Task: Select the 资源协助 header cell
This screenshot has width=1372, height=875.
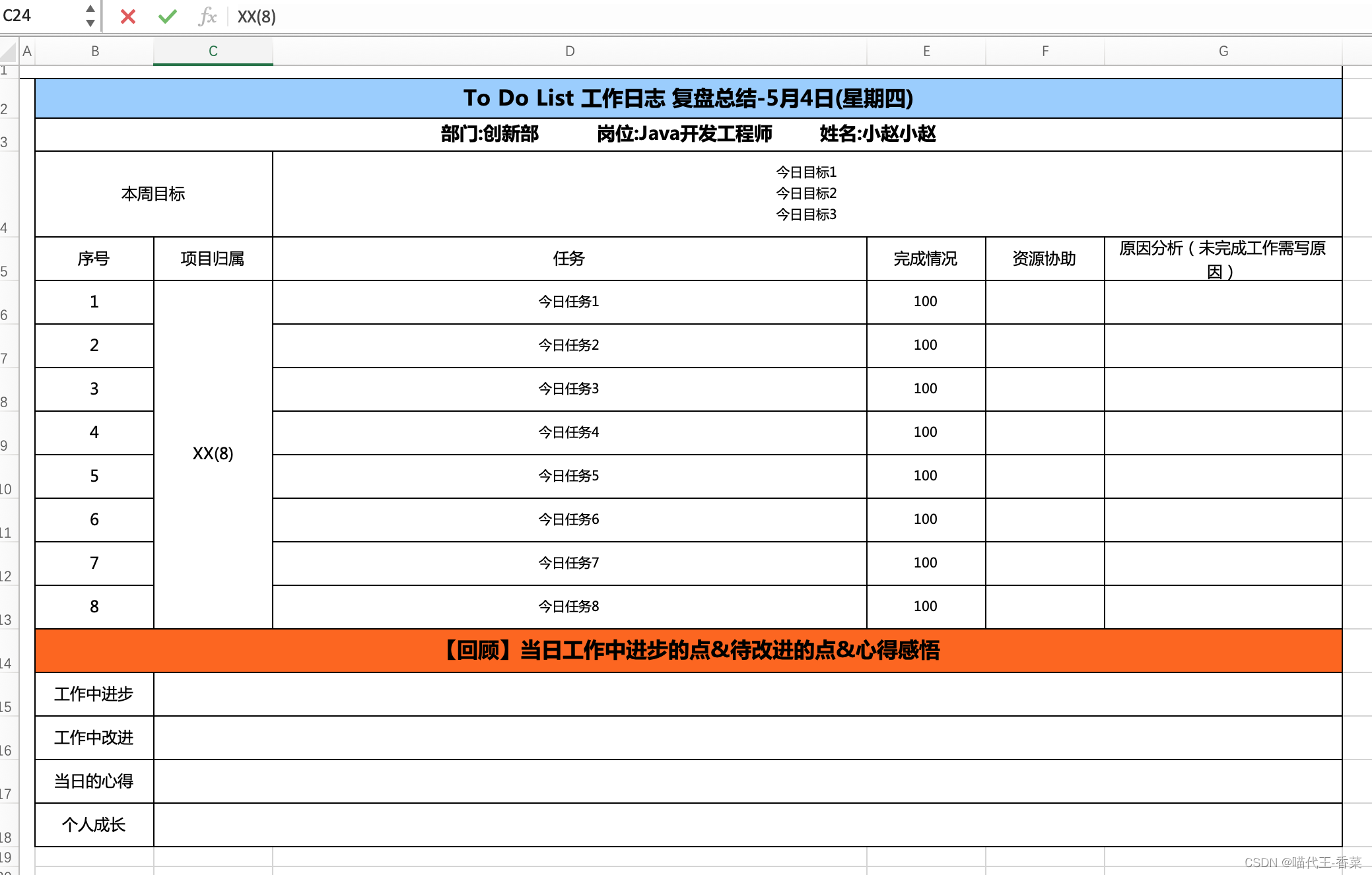Action: point(1045,259)
